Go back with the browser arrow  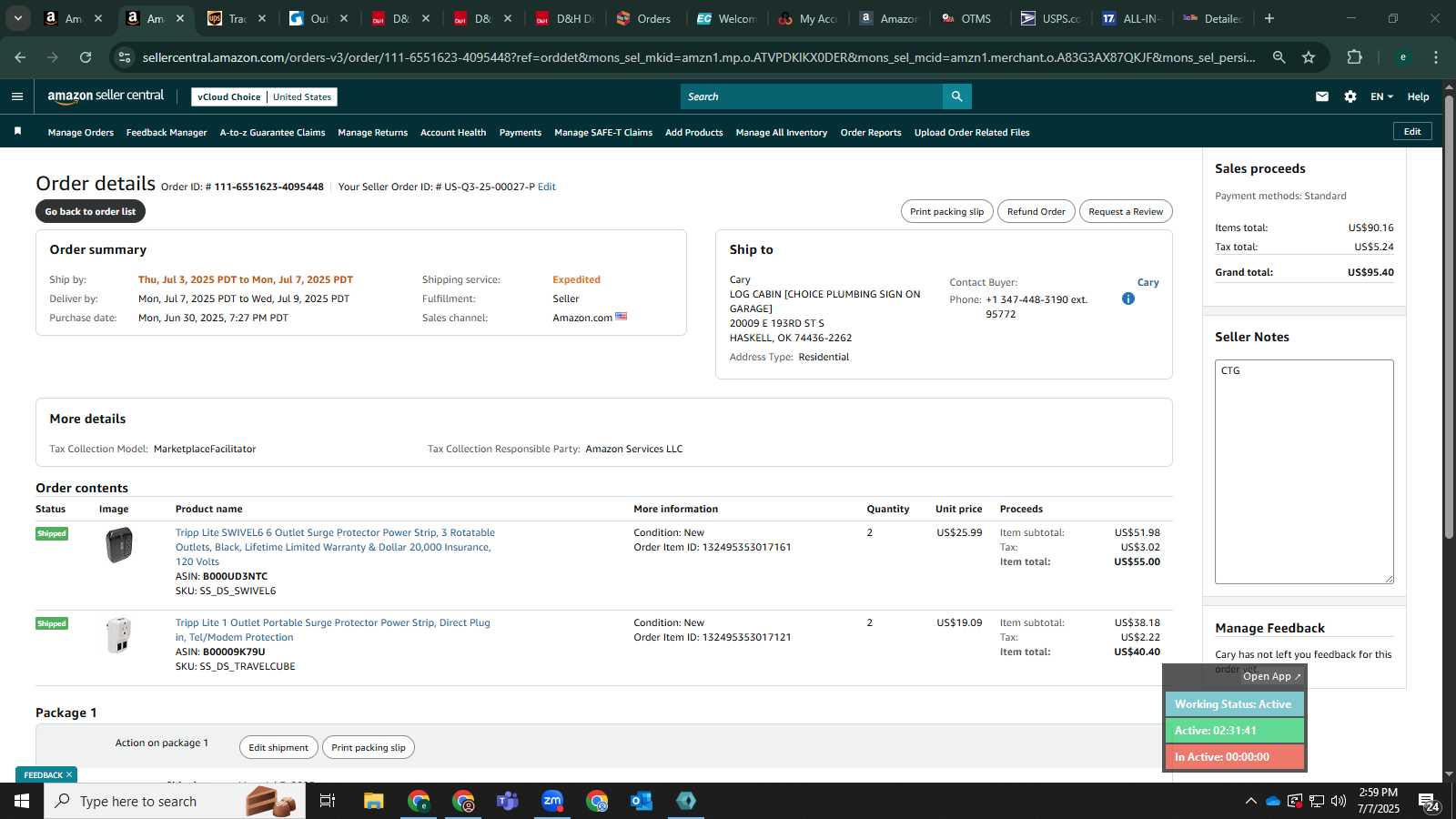pyautogui.click(x=20, y=57)
